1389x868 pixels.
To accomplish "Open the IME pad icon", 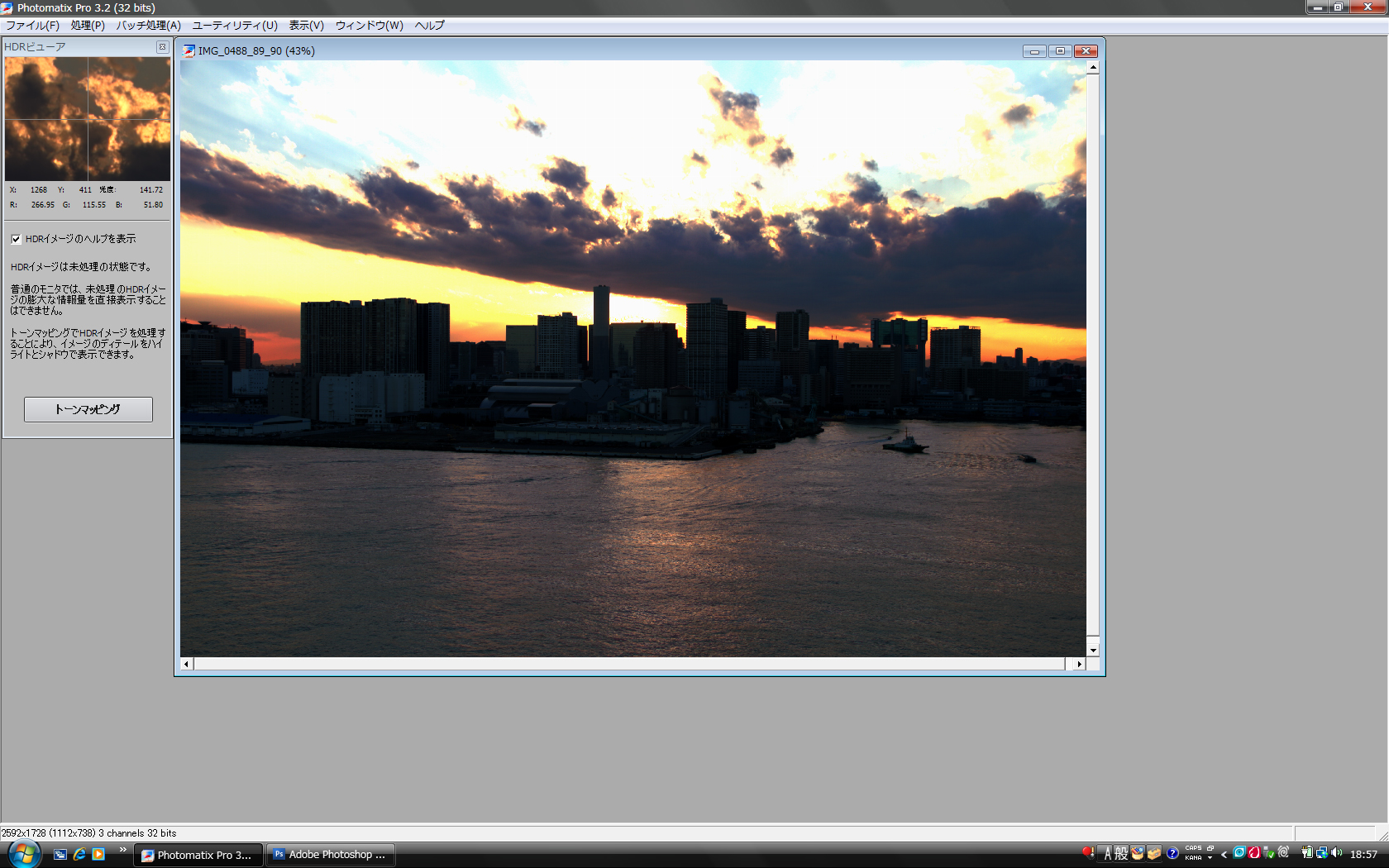I will pyautogui.click(x=1138, y=854).
